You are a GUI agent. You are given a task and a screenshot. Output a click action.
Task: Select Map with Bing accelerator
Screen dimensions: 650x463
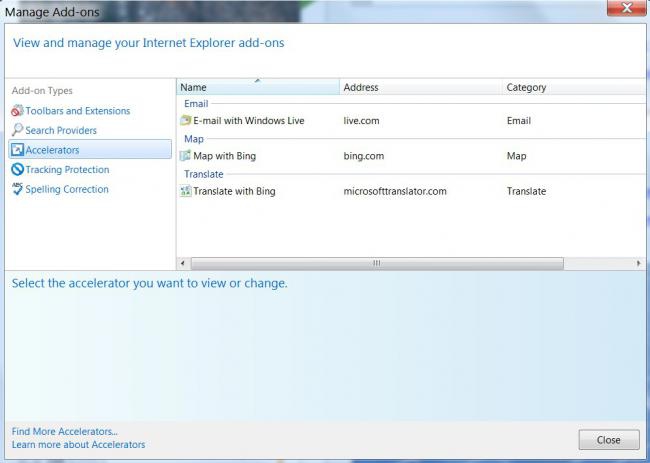click(224, 156)
